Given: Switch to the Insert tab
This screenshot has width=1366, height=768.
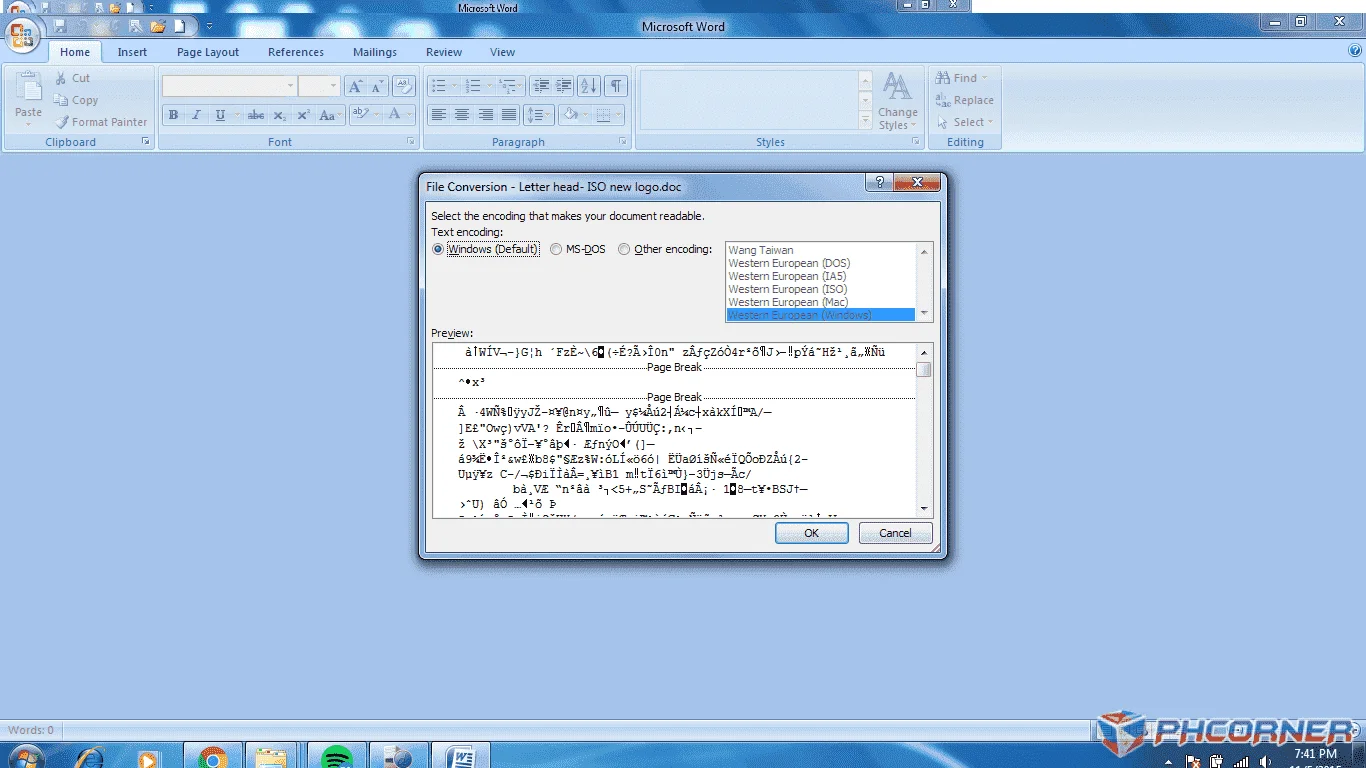Looking at the screenshot, I should 132,52.
